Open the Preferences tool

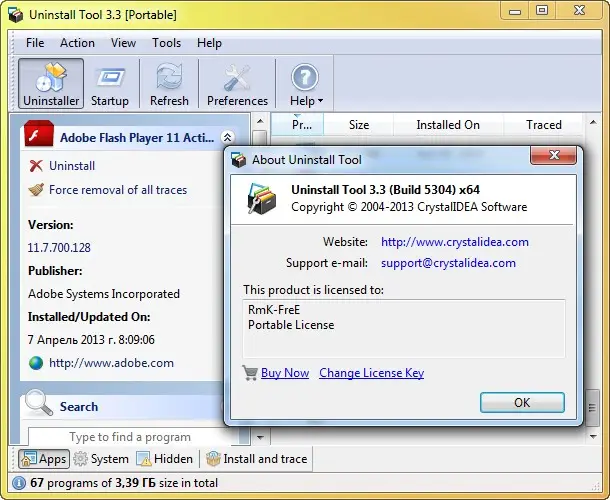(237, 83)
